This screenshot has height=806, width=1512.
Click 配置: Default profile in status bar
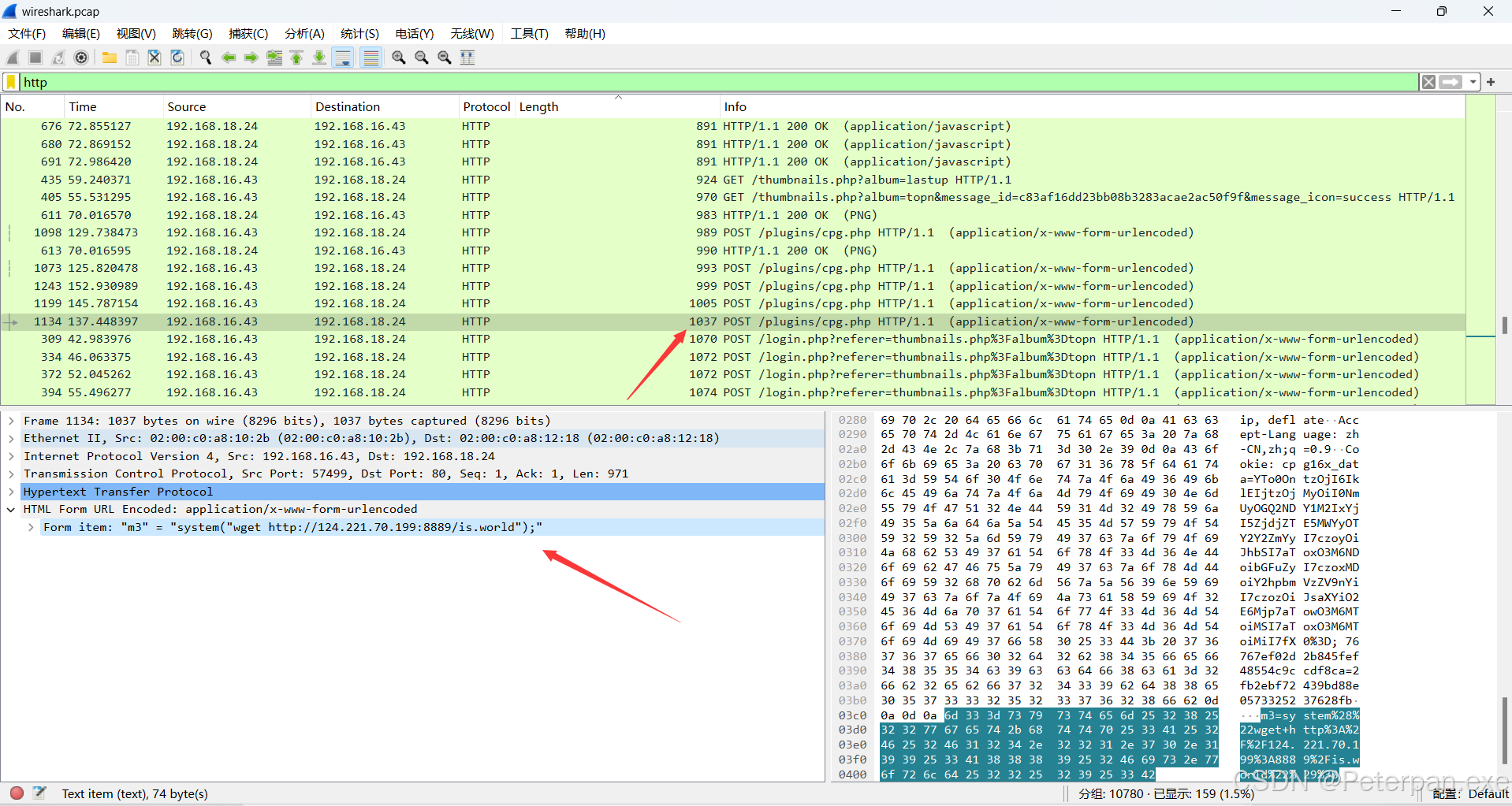(1470, 793)
